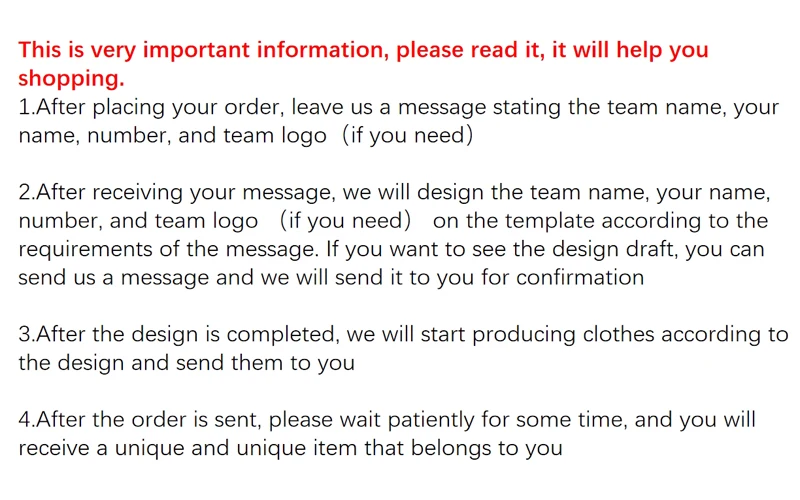Click the words 'team name' in step 1
The image size is (800, 500).
pos(667,108)
